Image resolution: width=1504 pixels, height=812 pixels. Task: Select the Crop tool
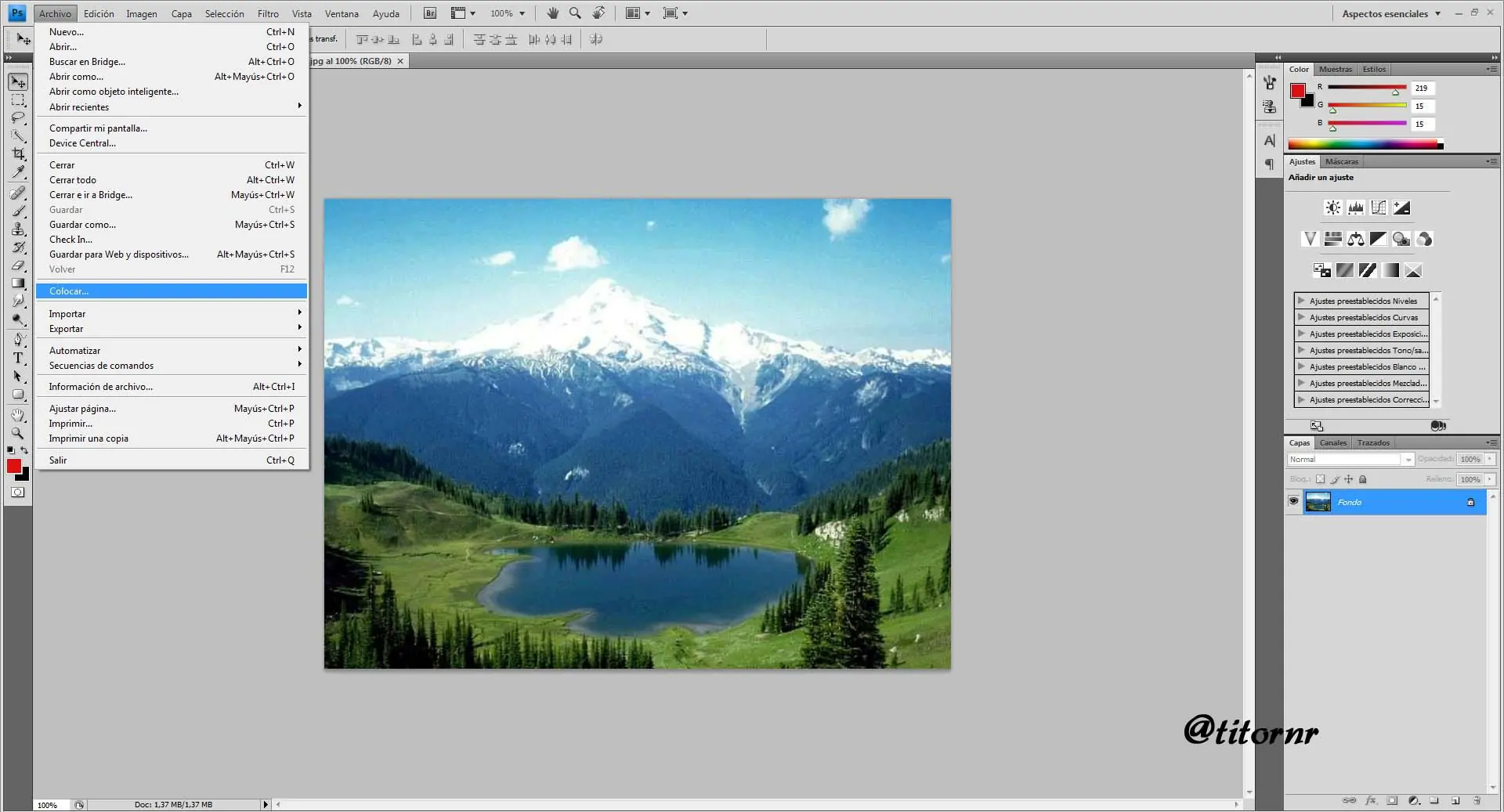tap(18, 154)
